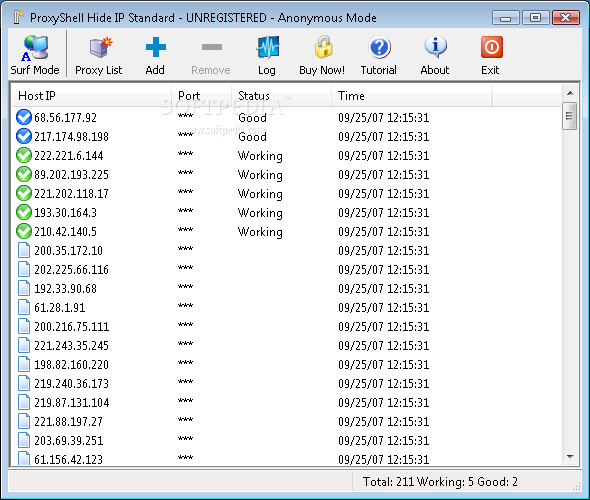Sort list by Time column header
This screenshot has width=590, height=500.
pyautogui.click(x=412, y=96)
